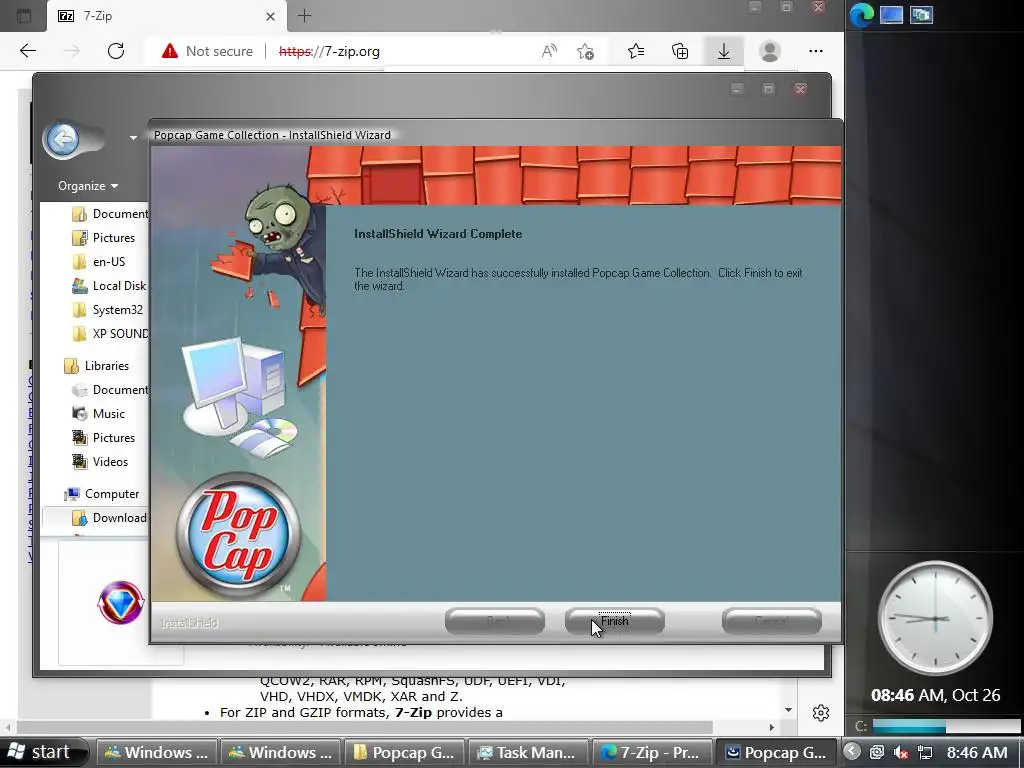Switch to Popcap G... folder taskbar button

(404, 752)
